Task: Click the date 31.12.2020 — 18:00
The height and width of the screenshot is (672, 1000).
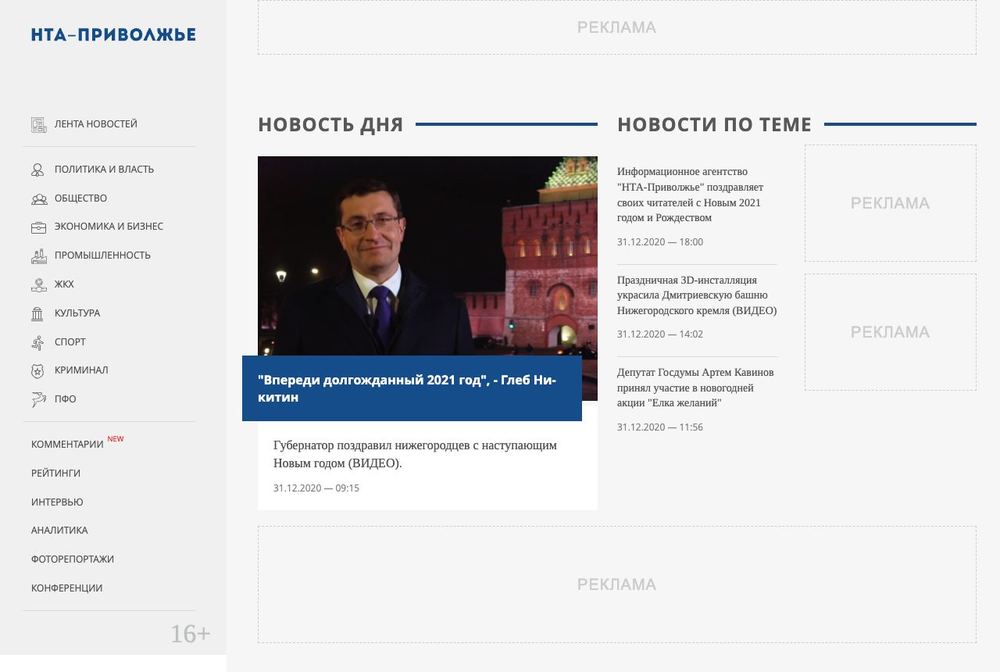Action: click(x=660, y=242)
